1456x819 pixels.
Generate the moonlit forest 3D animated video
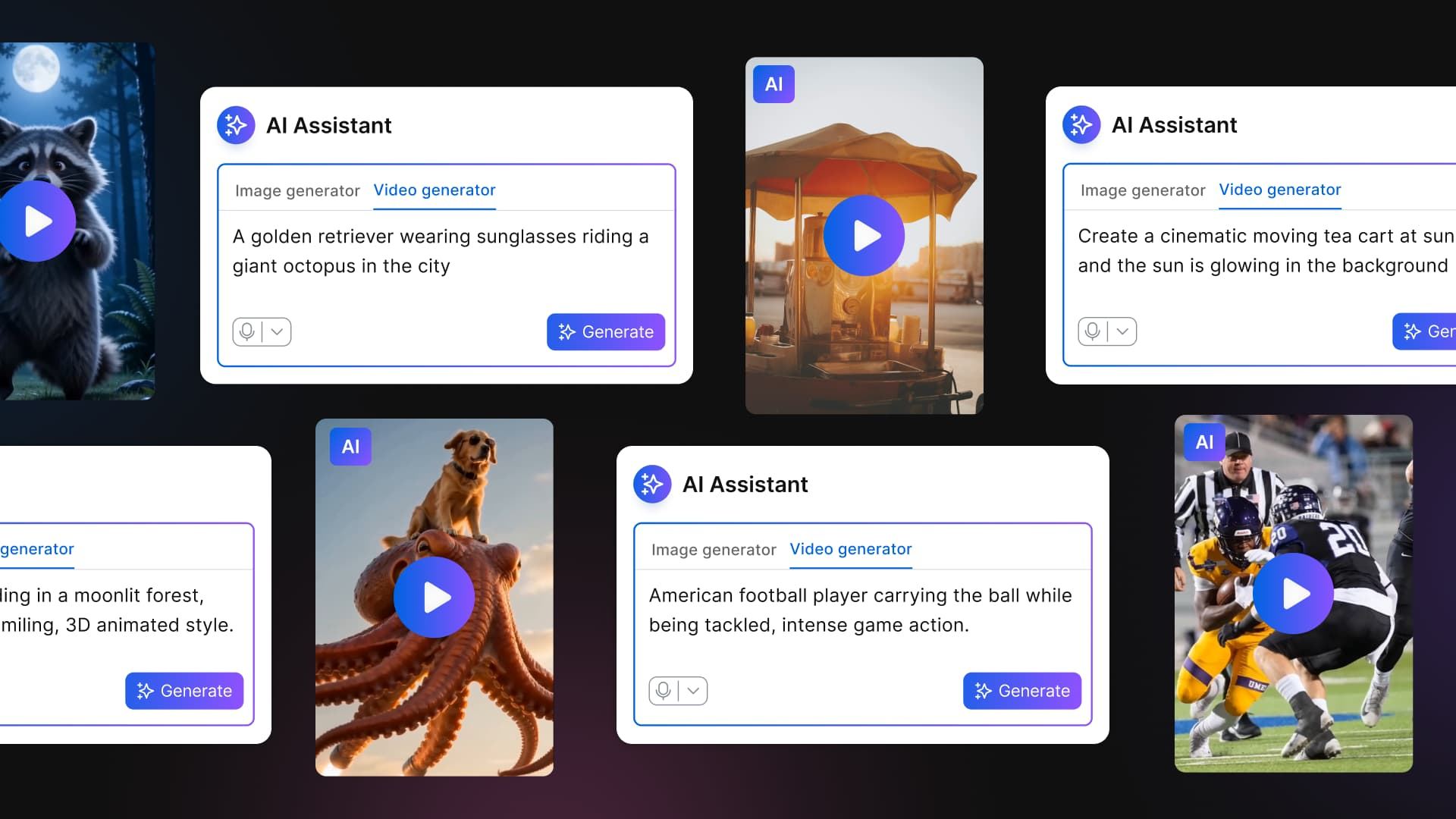point(184,691)
